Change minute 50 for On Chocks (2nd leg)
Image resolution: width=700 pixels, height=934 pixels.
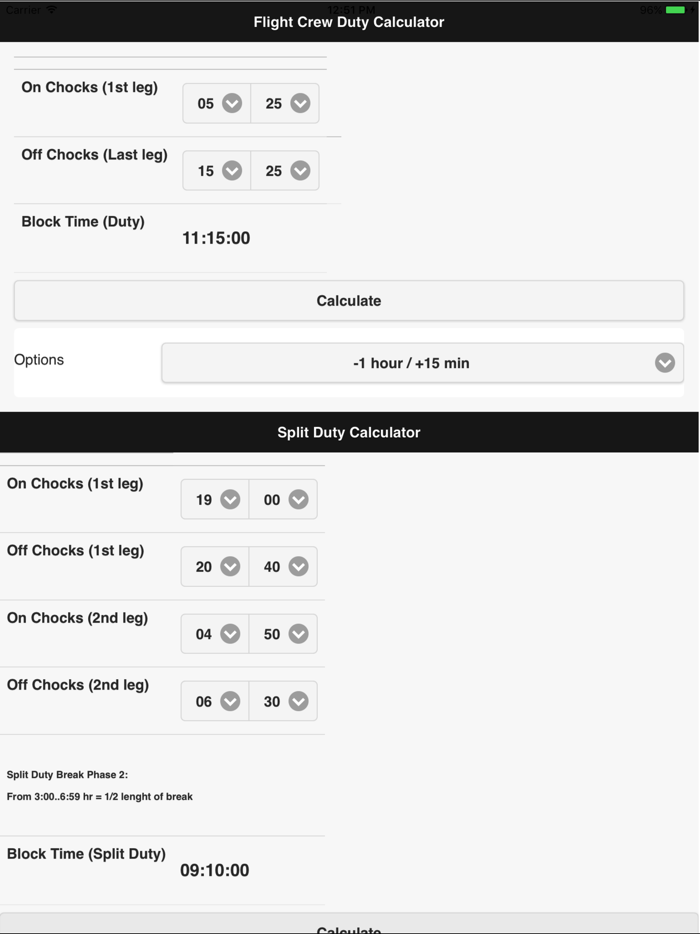pos(283,634)
